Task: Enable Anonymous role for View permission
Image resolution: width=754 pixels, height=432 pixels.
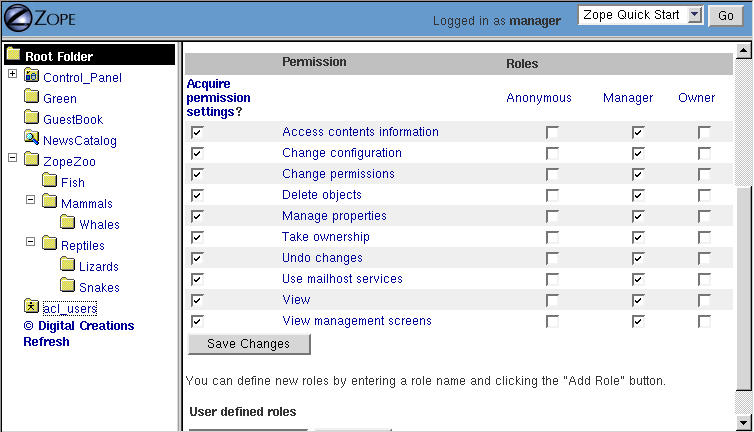Action: [x=552, y=300]
